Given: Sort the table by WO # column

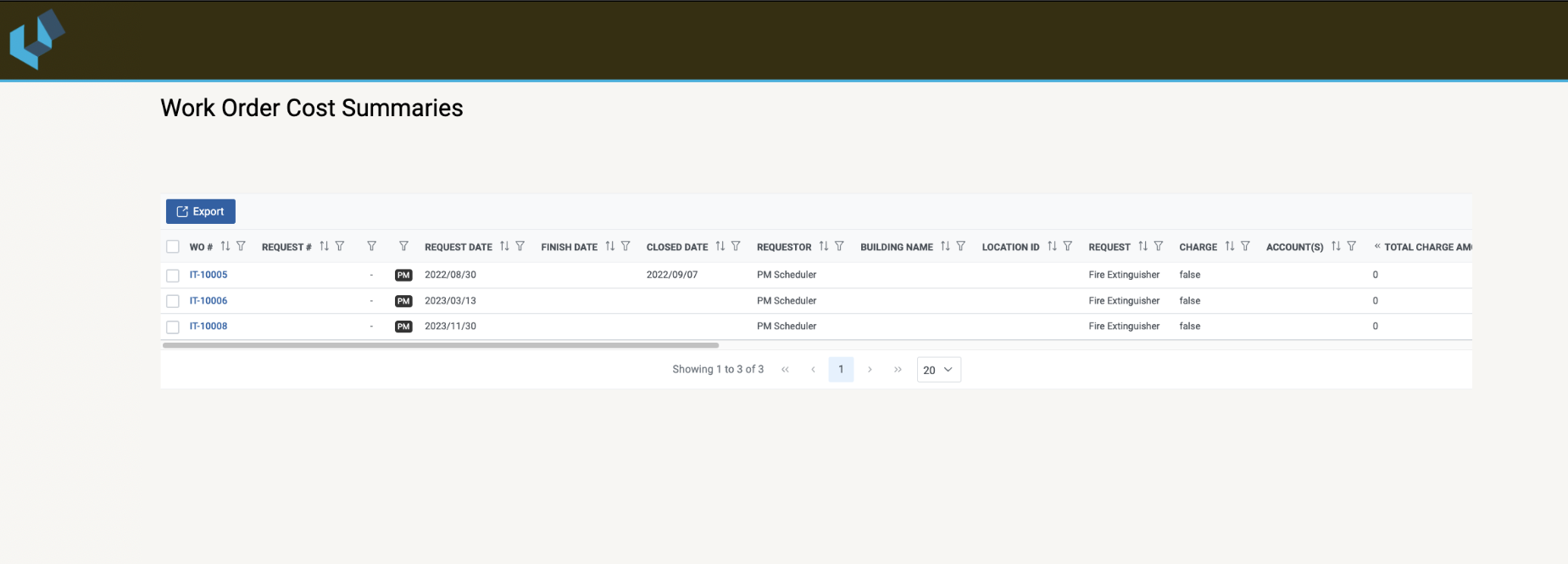Looking at the screenshot, I should tap(225, 246).
